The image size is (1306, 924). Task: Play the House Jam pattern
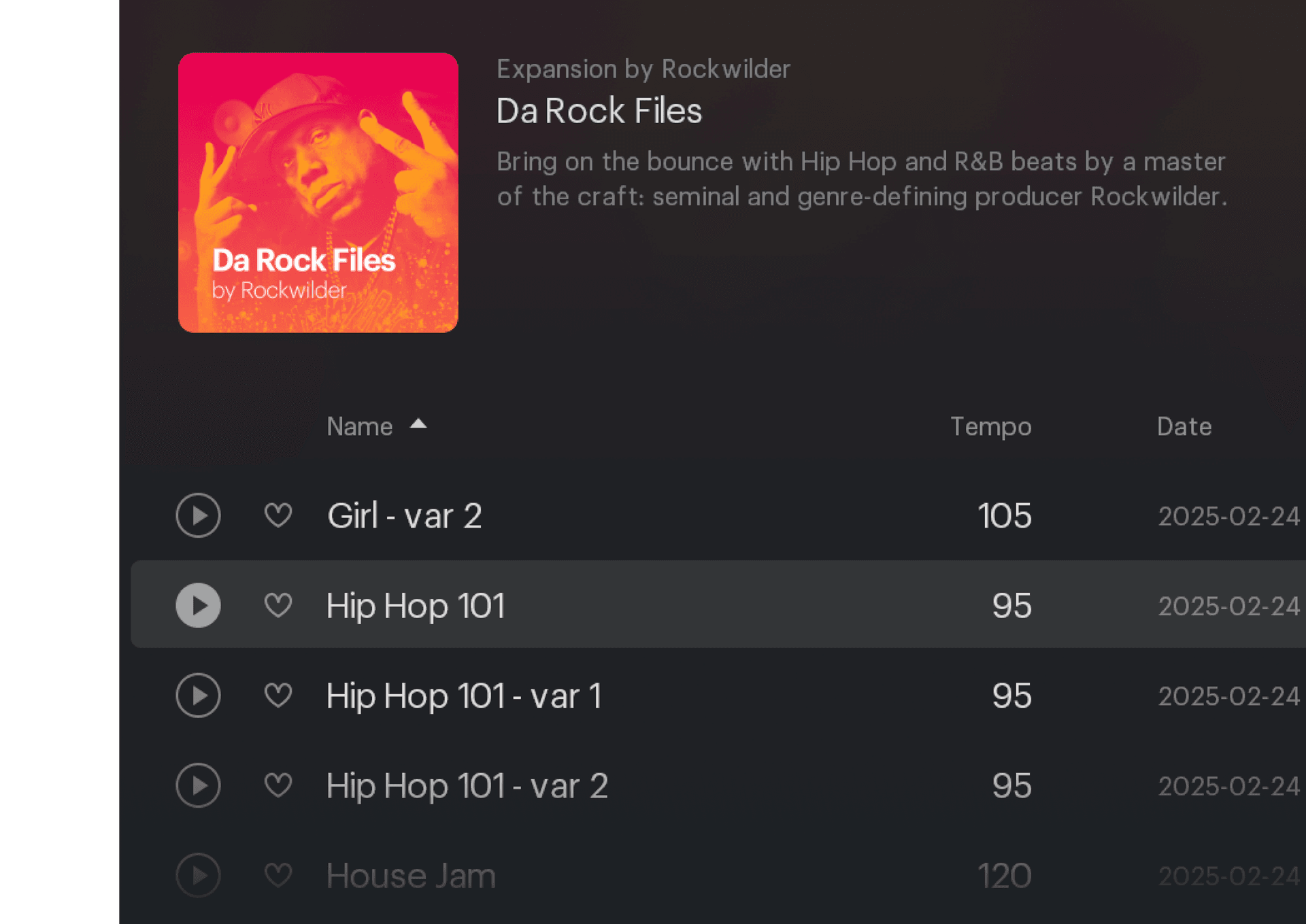coord(198,875)
